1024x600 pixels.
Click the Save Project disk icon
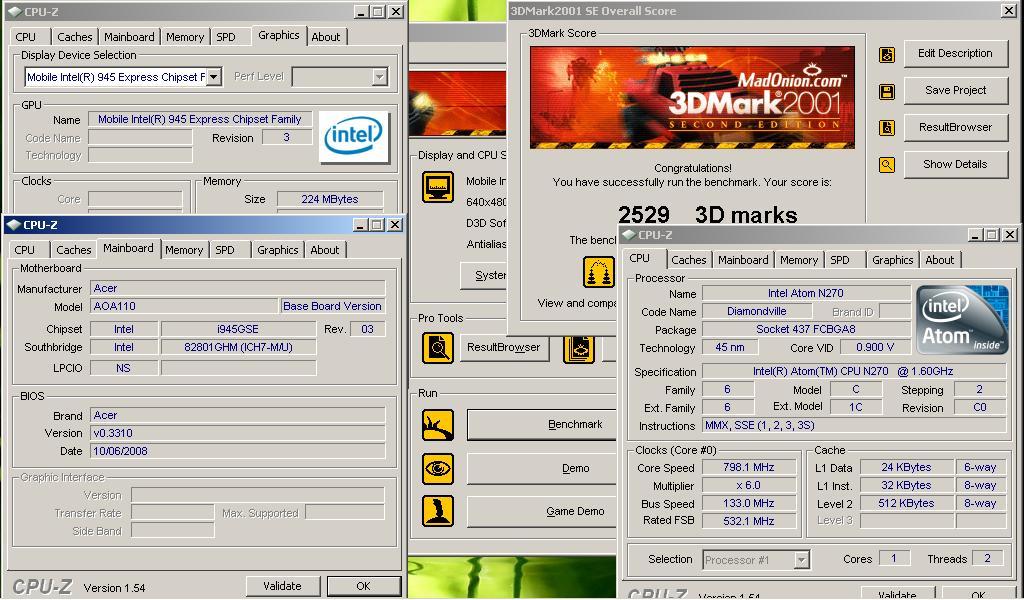click(886, 91)
